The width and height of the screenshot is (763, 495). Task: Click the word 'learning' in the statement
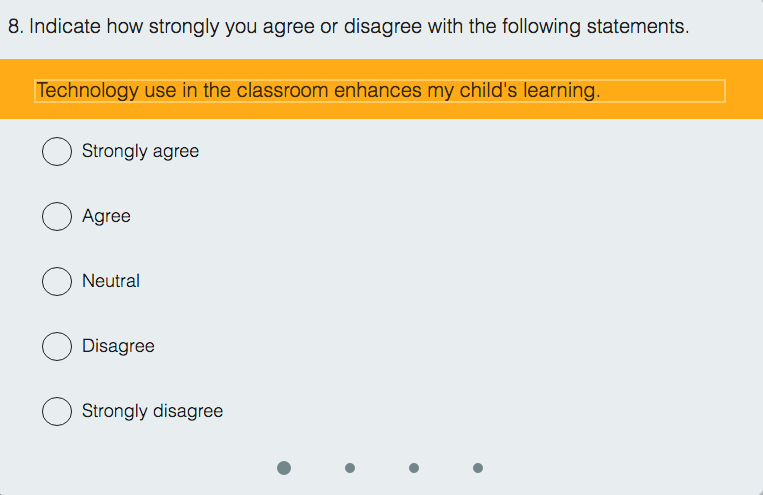(562, 91)
